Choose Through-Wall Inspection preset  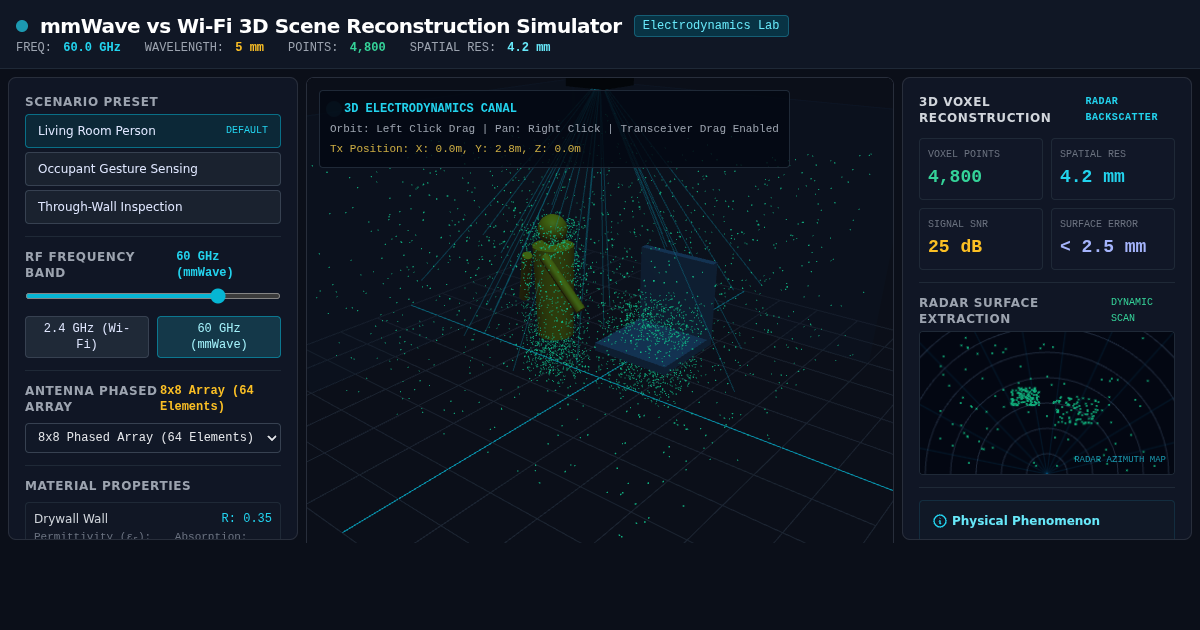pyautogui.click(x=153, y=207)
